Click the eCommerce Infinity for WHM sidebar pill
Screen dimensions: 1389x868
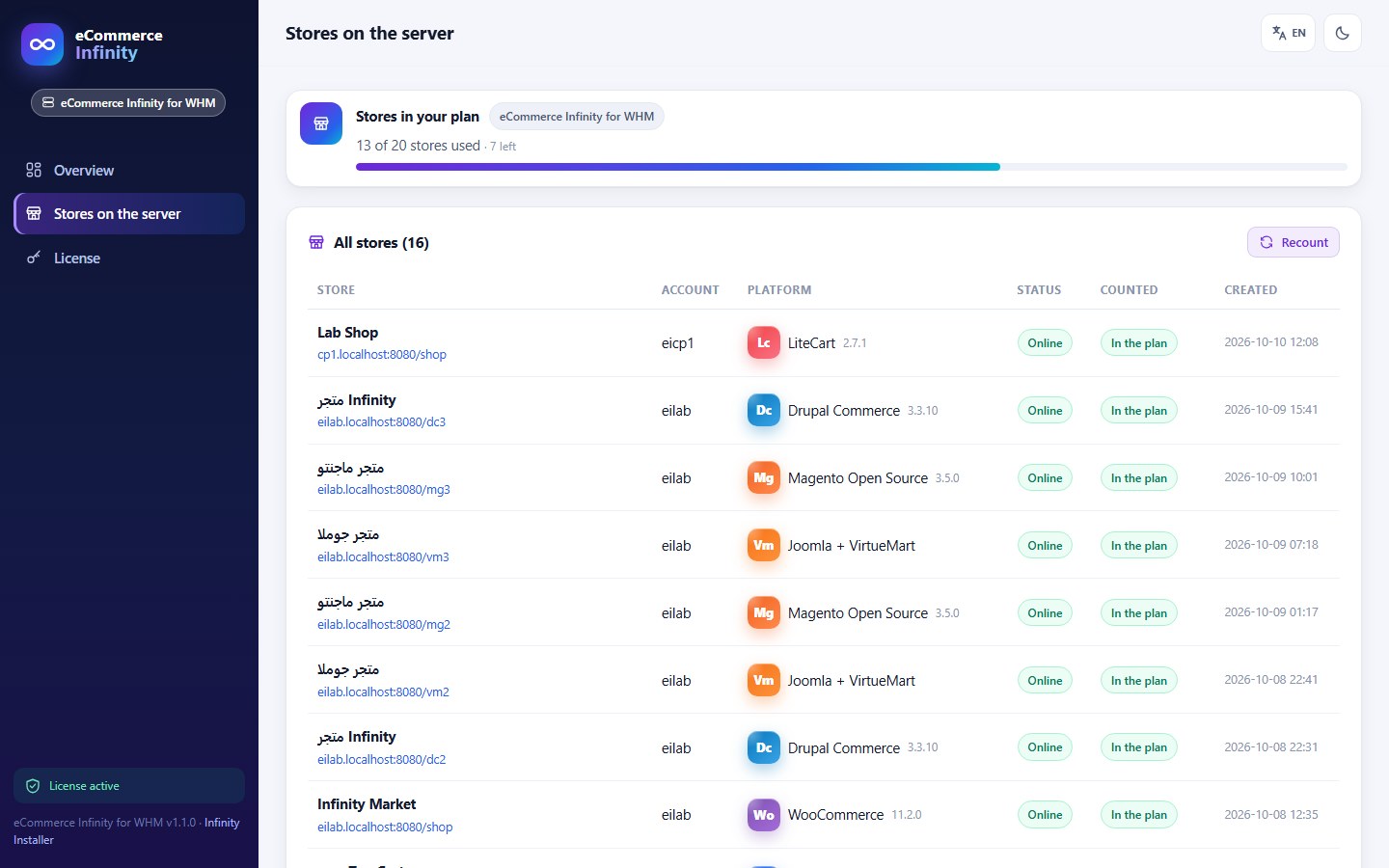pos(128,102)
